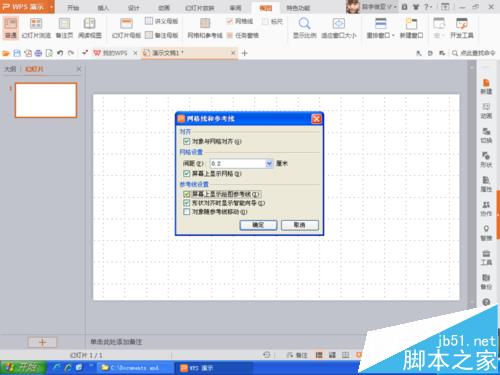Open the 幻灯片放映 ribbon tab
This screenshot has width=500, height=375.
[x=199, y=7]
